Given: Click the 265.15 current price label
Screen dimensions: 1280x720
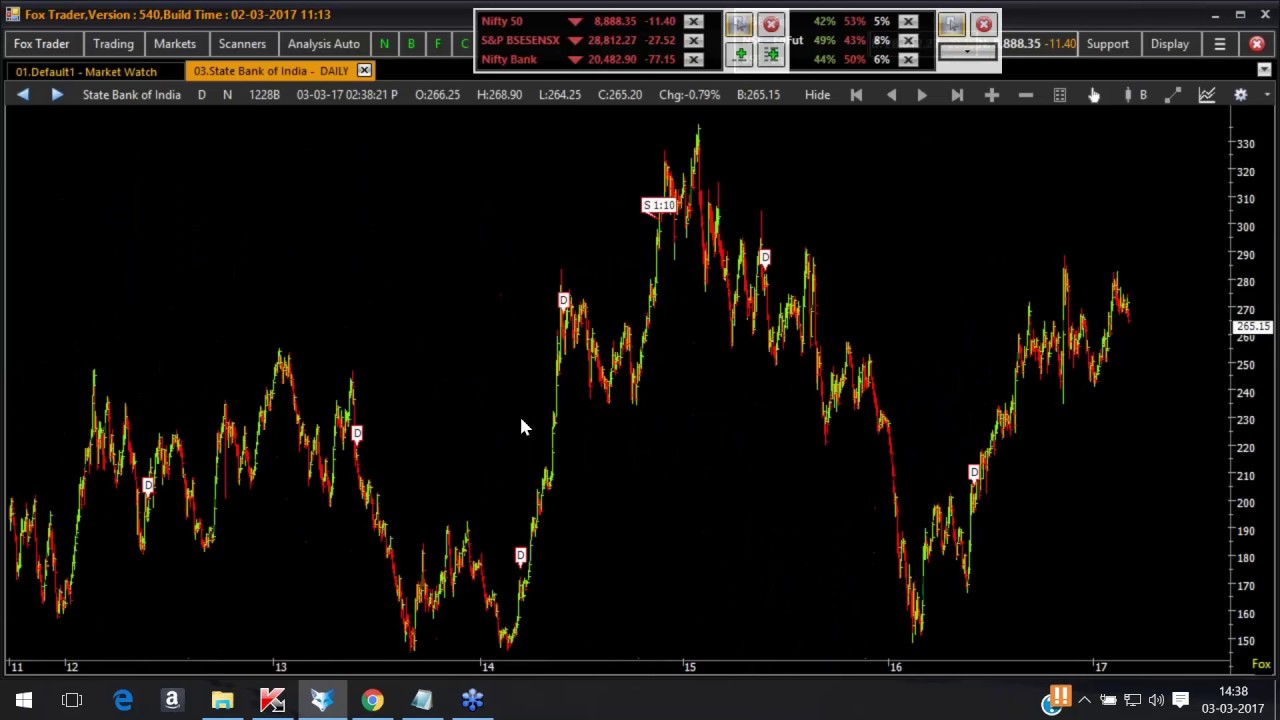Looking at the screenshot, I should 1252,327.
